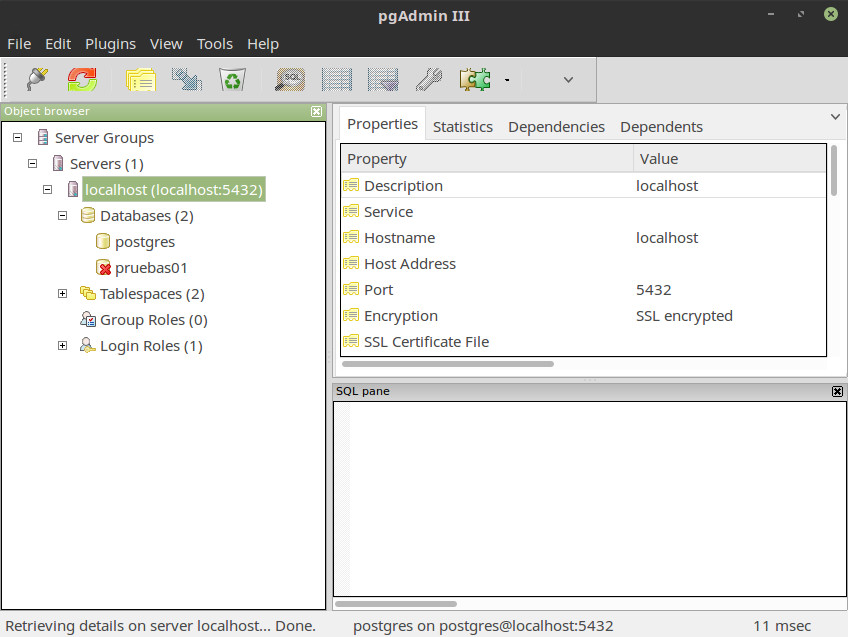848x637 pixels.
Task: Switch to the Properties tab
Action: click(x=382, y=124)
